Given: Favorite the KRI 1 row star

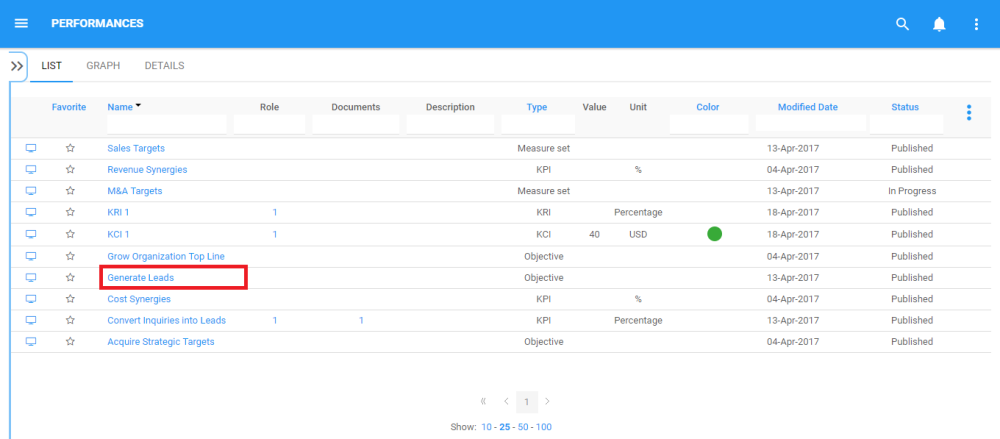Looking at the screenshot, I should (x=70, y=212).
